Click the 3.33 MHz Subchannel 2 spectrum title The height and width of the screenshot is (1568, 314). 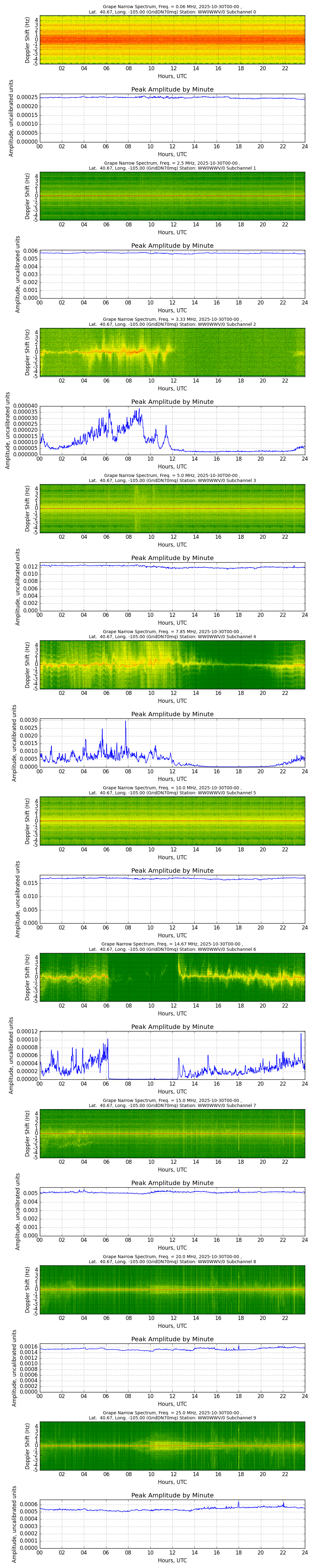[x=173, y=321]
